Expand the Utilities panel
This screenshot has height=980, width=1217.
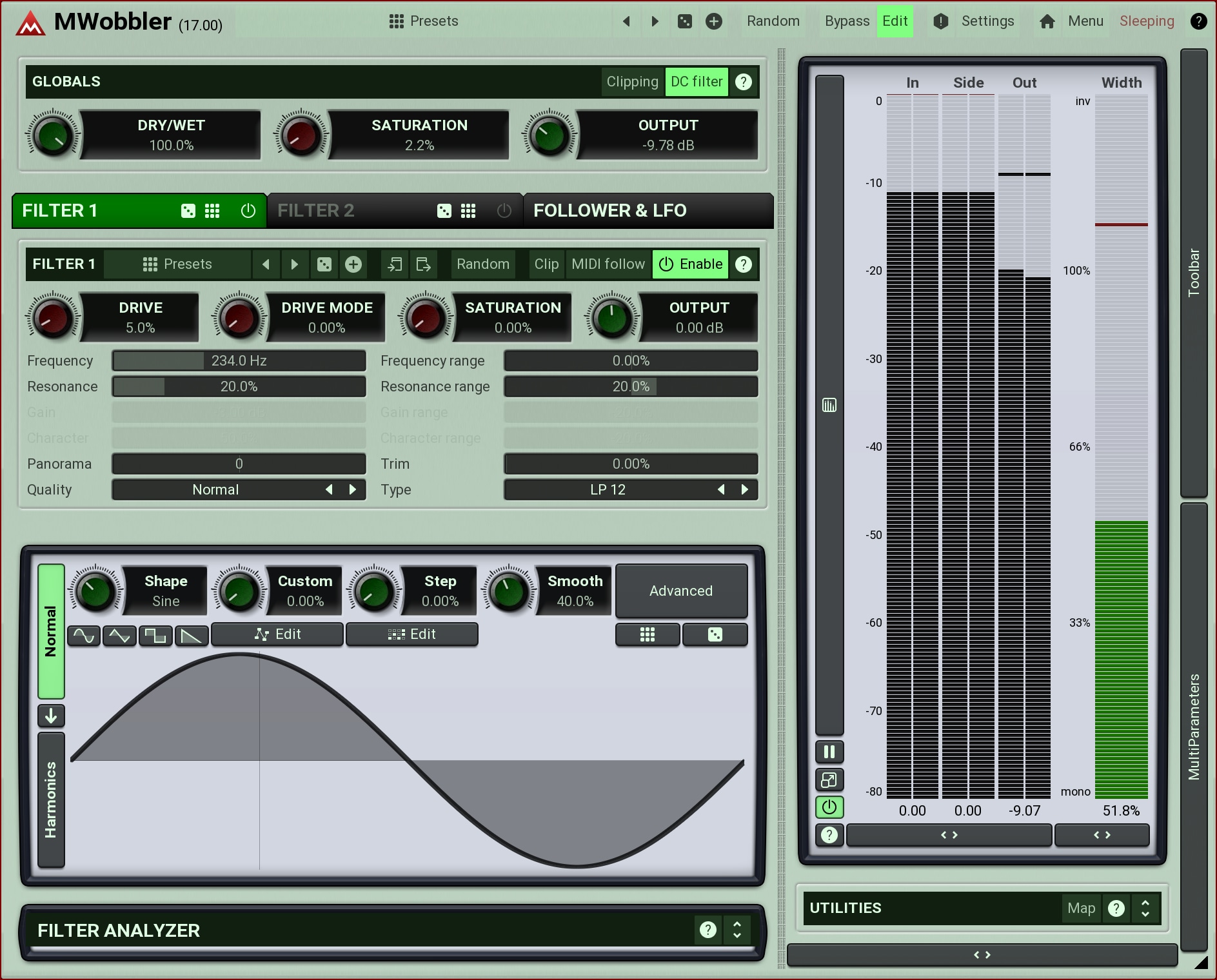click(1145, 908)
